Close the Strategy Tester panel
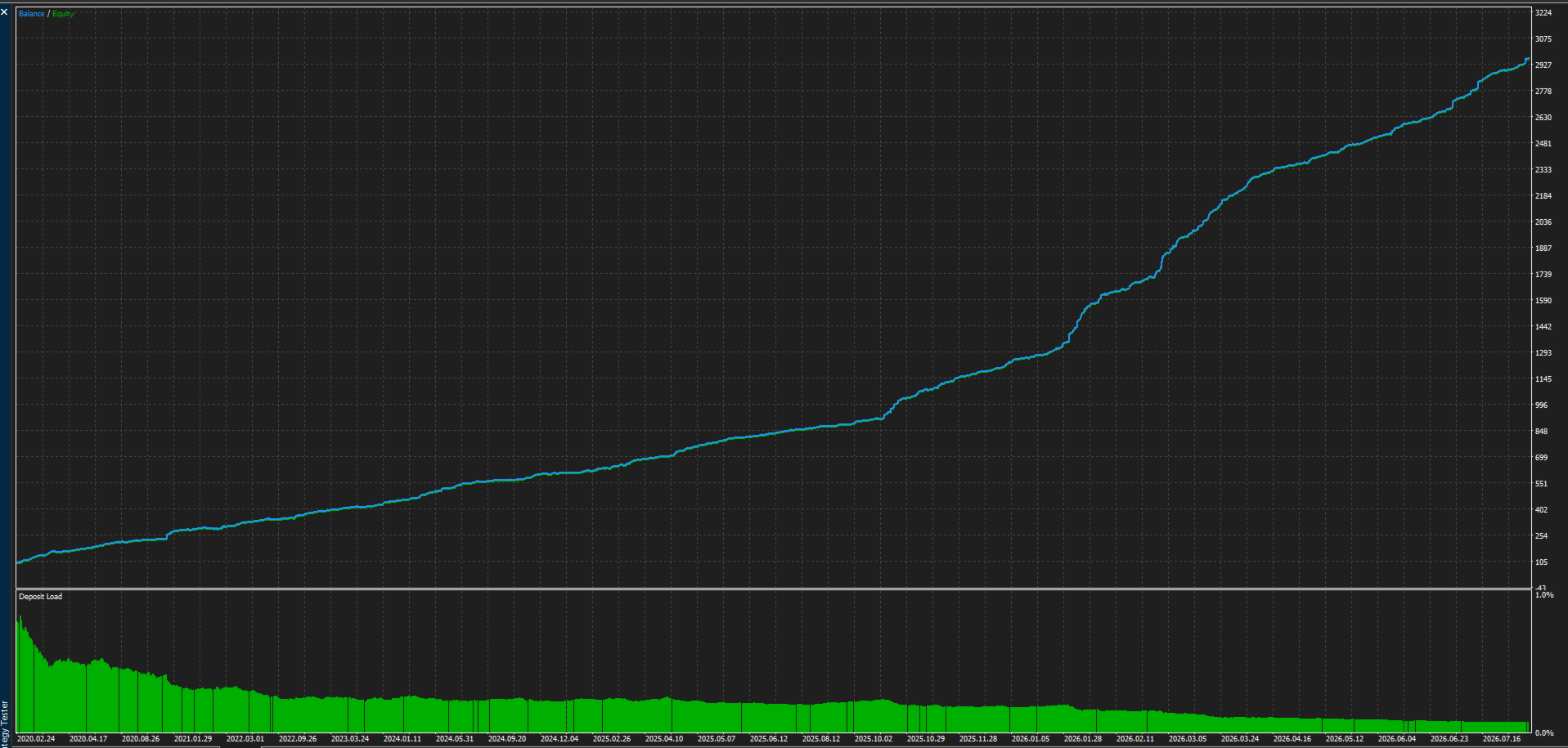Image resolution: width=1568 pixels, height=748 pixels. coord(4,12)
